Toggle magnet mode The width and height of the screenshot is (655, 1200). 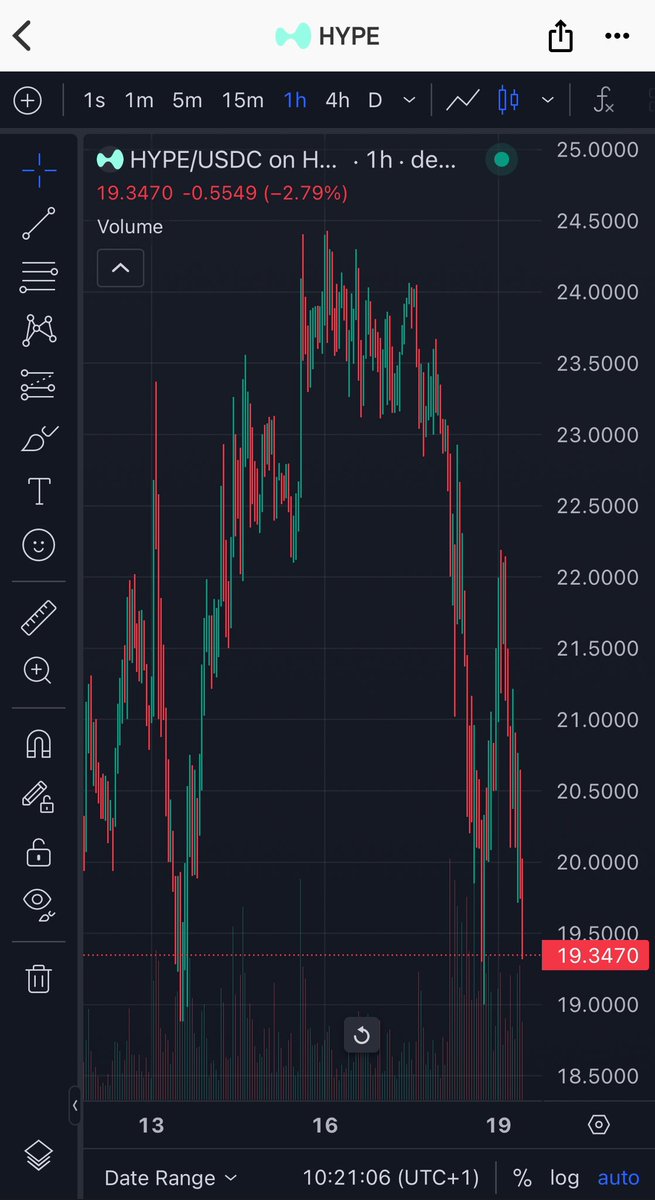coord(39,744)
